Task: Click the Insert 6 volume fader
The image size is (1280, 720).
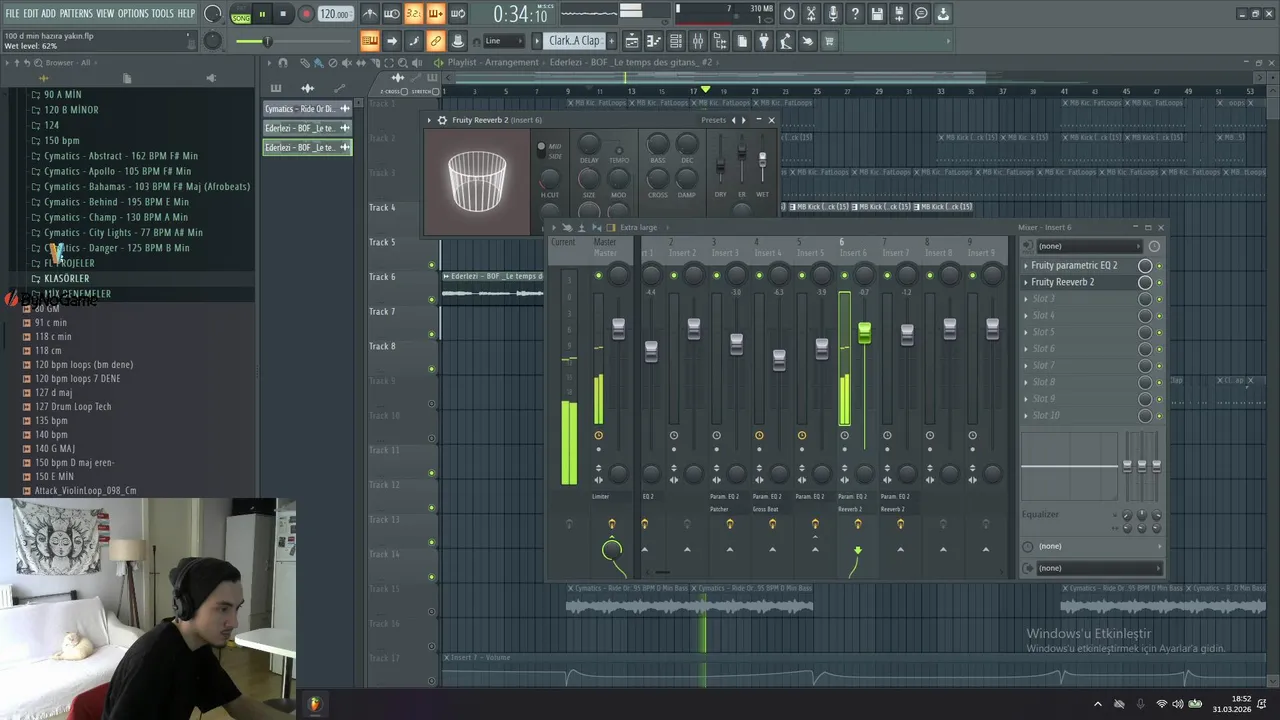Action: point(864,333)
